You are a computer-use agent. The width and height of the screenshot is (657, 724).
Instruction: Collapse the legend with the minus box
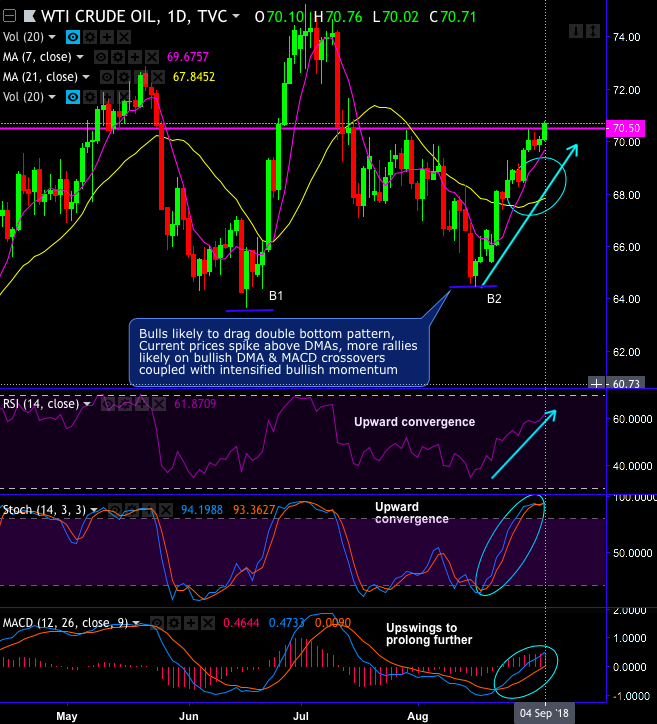click(9, 17)
